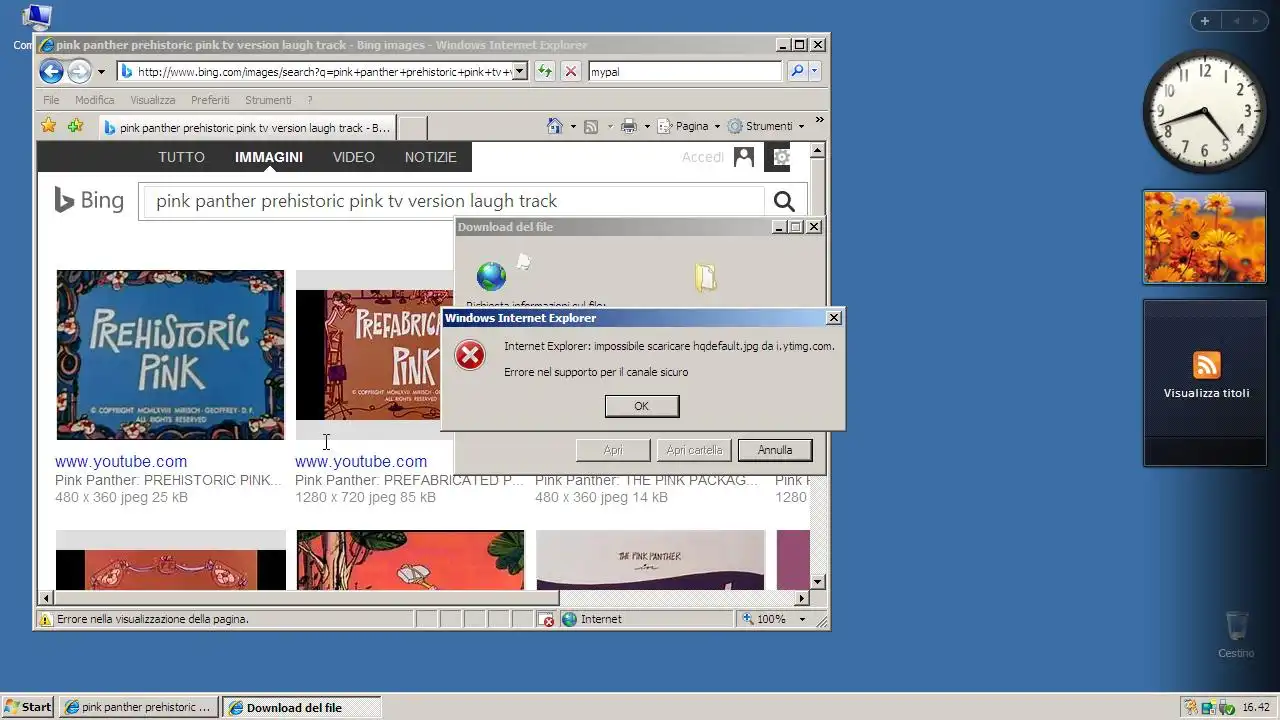Open the recent pages dropdown beside forward arrow
This screenshot has width=1280, height=720.
click(101, 72)
